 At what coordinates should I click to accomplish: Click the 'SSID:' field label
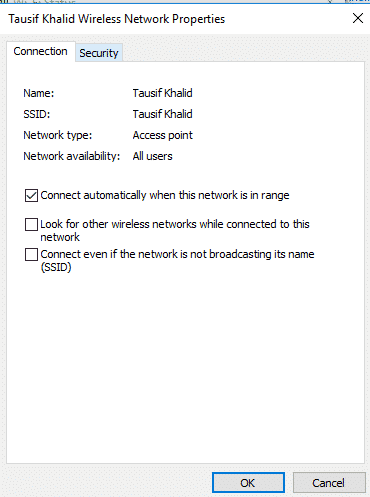37,114
